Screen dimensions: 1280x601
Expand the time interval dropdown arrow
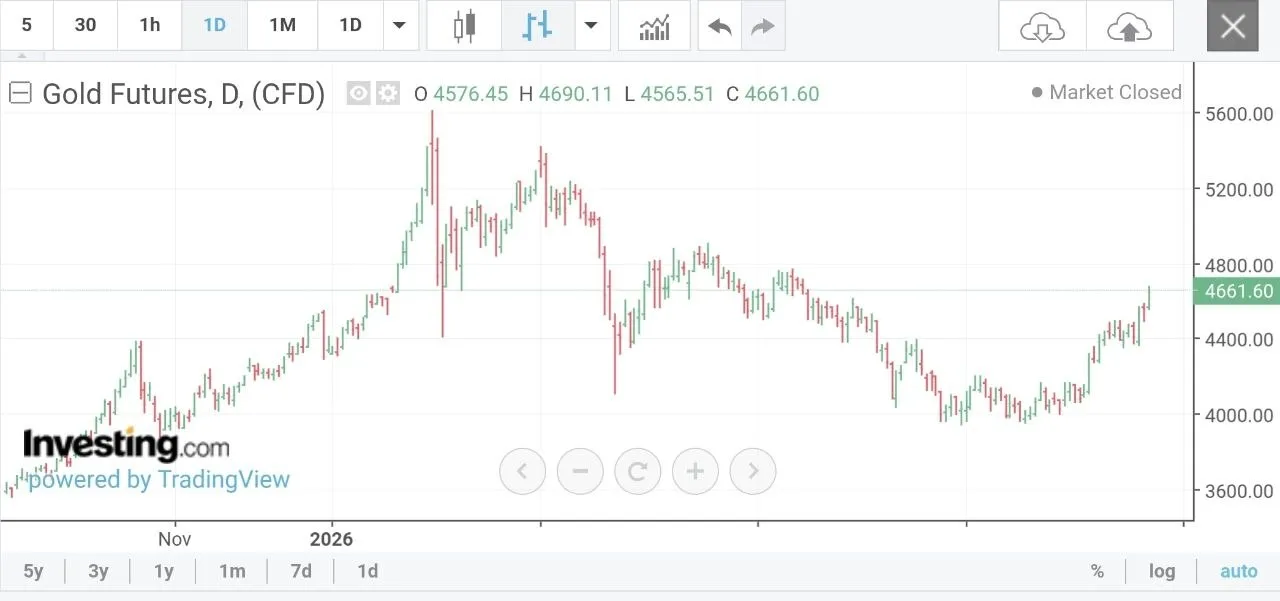(401, 26)
